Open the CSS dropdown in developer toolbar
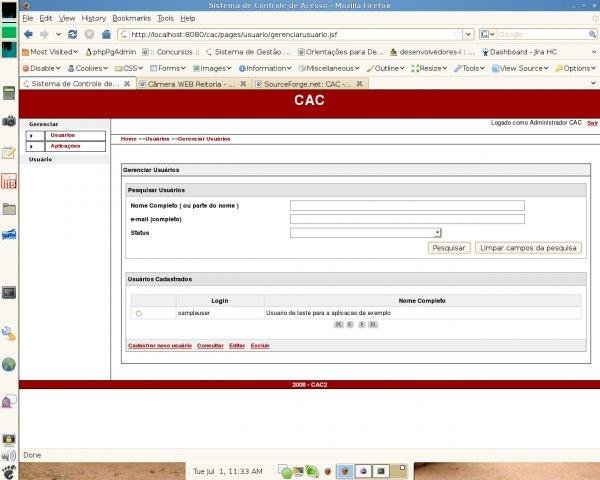 pos(129,68)
